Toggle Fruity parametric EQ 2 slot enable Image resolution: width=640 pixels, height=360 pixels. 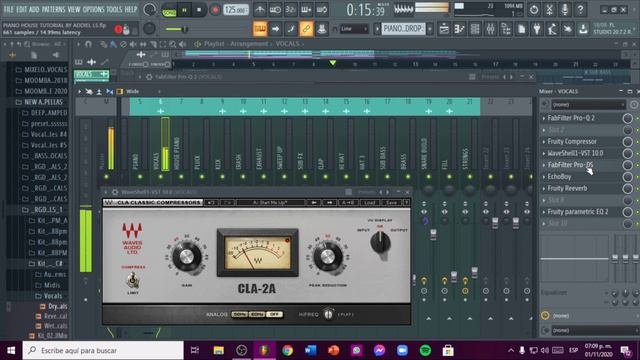coord(627,212)
